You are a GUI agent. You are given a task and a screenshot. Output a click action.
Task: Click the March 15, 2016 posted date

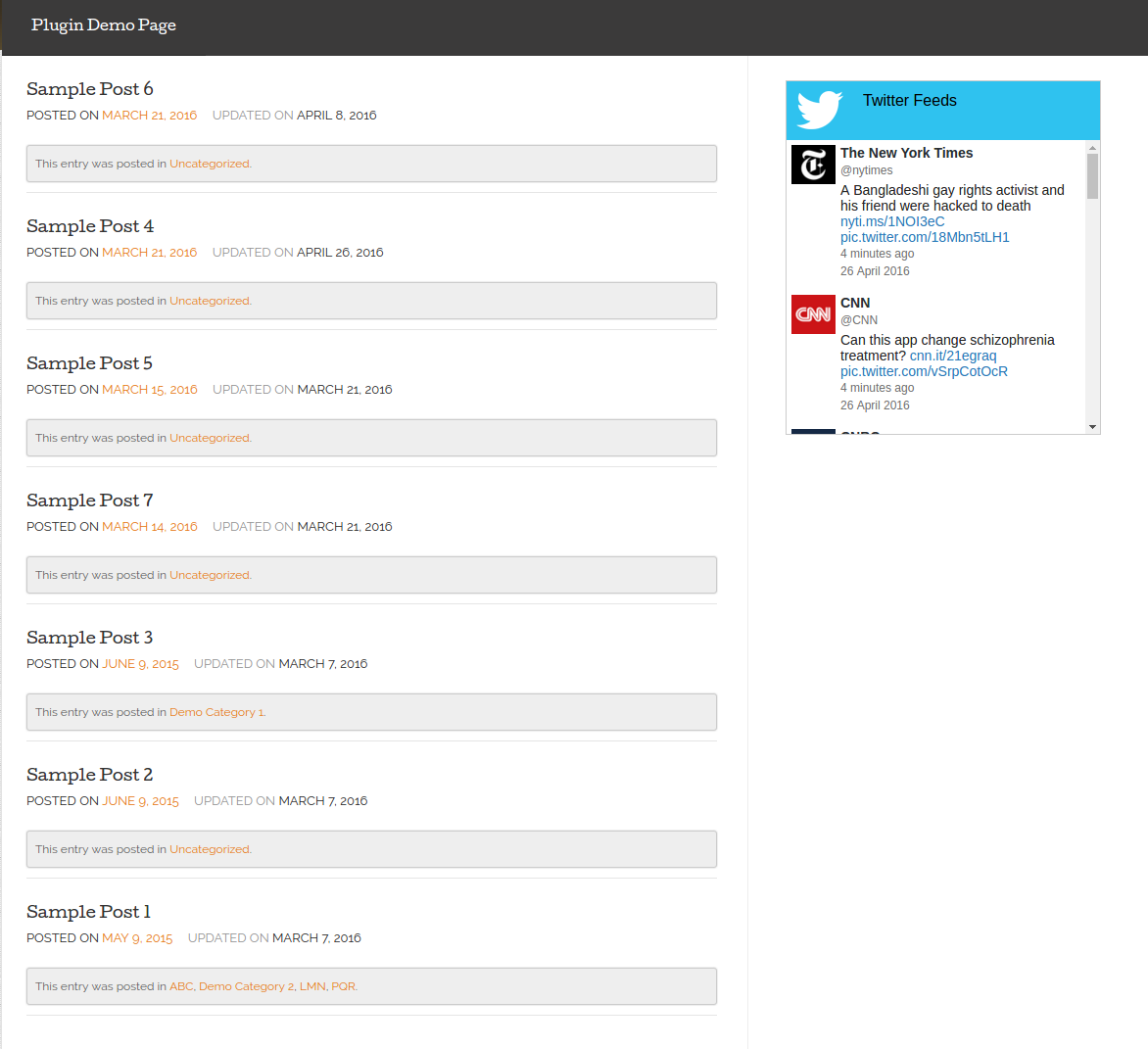tap(149, 390)
